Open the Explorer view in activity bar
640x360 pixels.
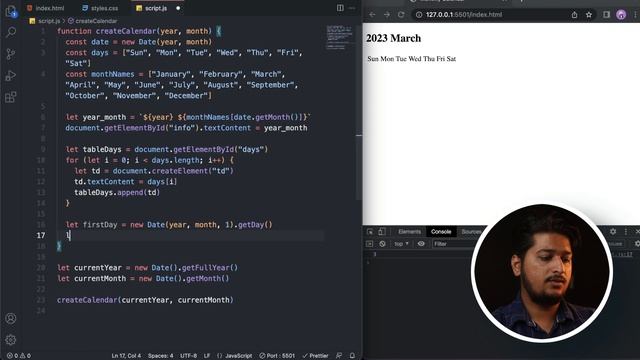(11, 11)
